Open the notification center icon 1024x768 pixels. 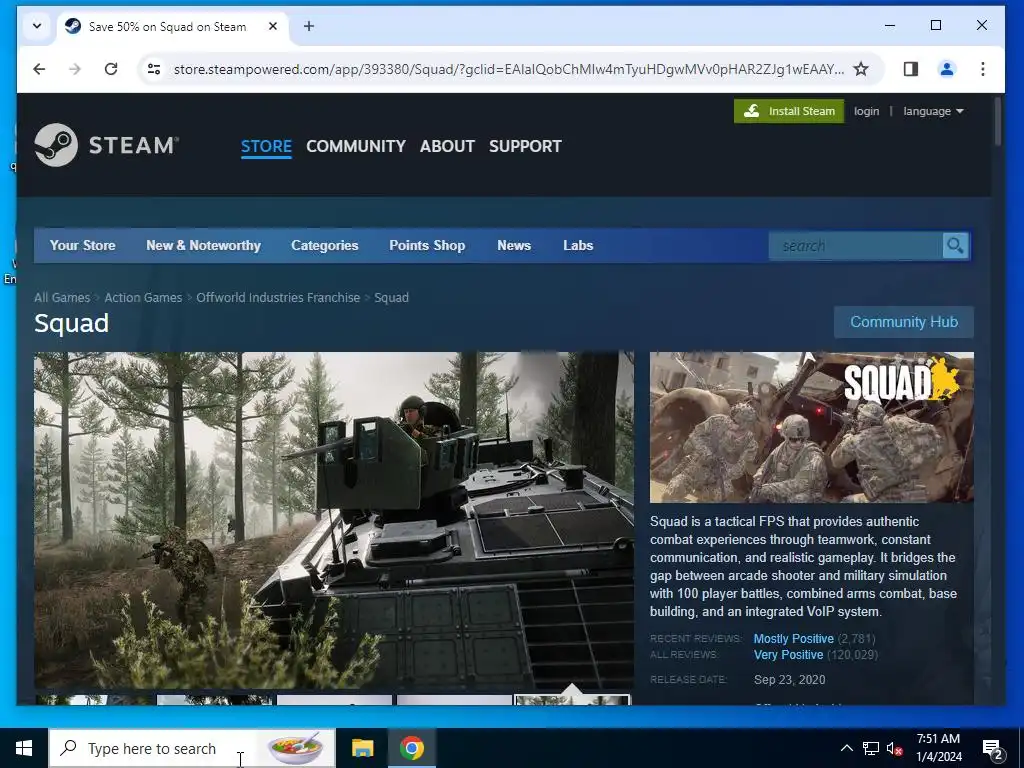click(993, 748)
